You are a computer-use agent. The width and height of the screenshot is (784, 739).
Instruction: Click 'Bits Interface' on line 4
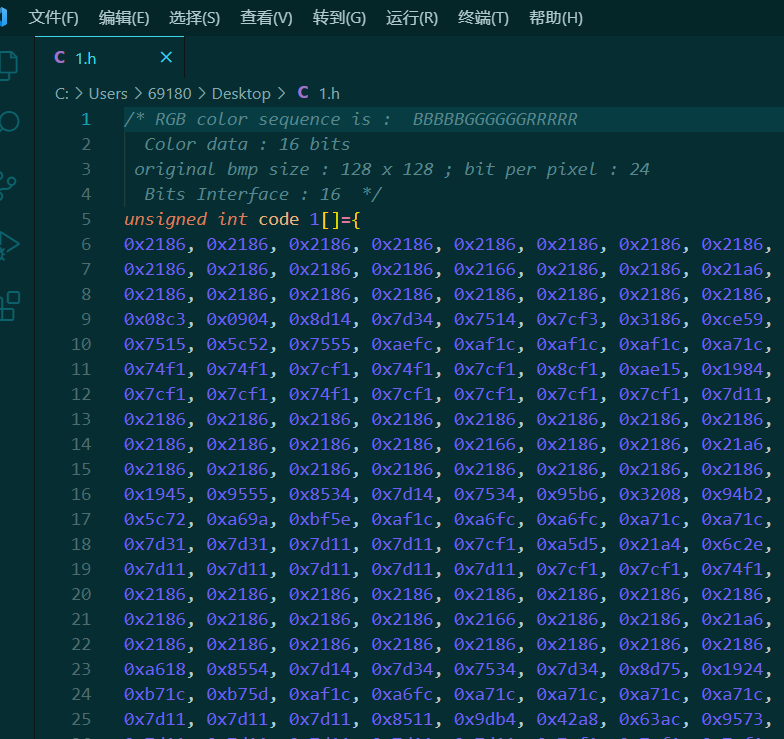[x=216, y=194]
